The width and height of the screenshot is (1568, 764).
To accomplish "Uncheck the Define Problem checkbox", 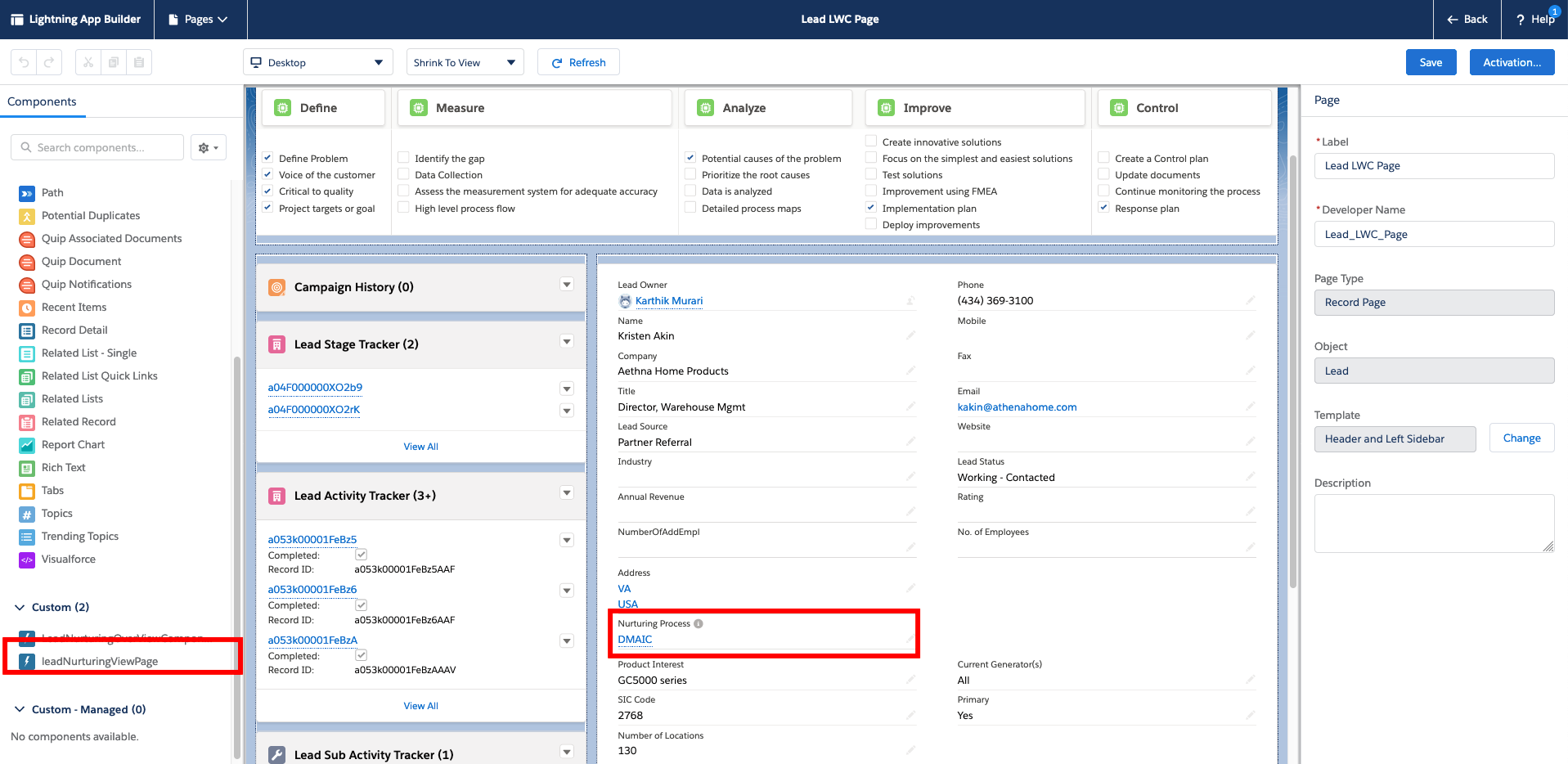I will coord(267,157).
